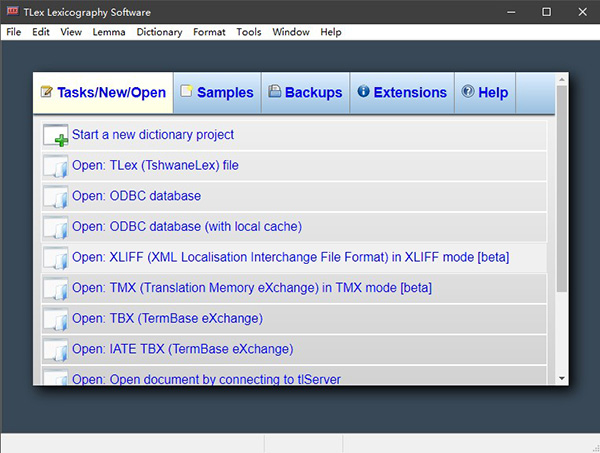Click Open: ODBC database (with local cache) link
The height and width of the screenshot is (453, 600).
[187, 226]
